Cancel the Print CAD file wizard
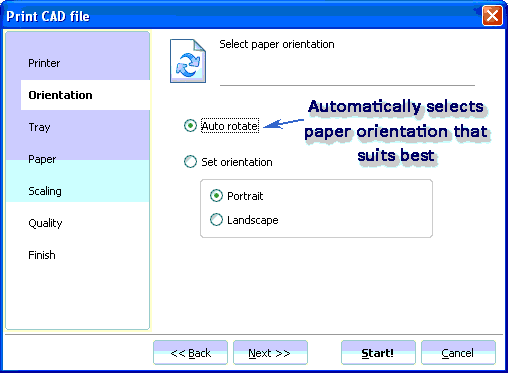The height and width of the screenshot is (373, 508). (458, 353)
